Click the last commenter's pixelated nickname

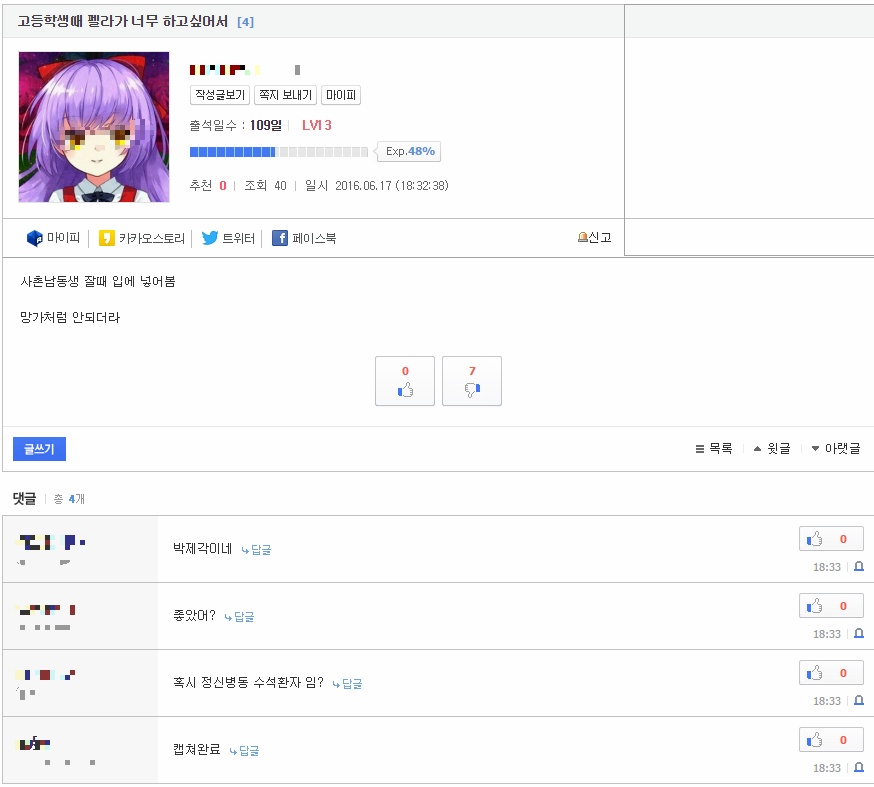35,743
